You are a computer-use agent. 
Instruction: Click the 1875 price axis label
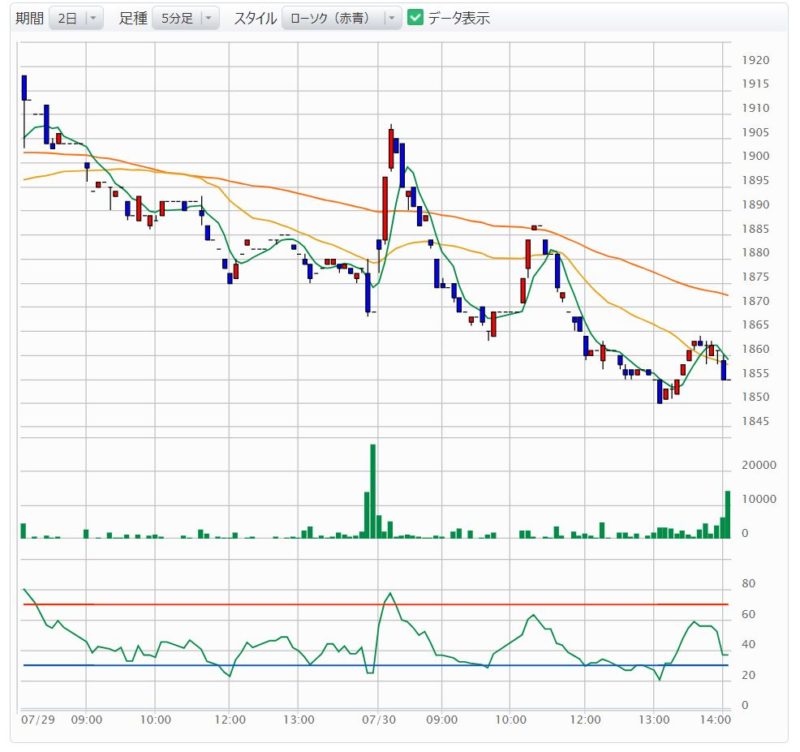pyautogui.click(x=755, y=277)
